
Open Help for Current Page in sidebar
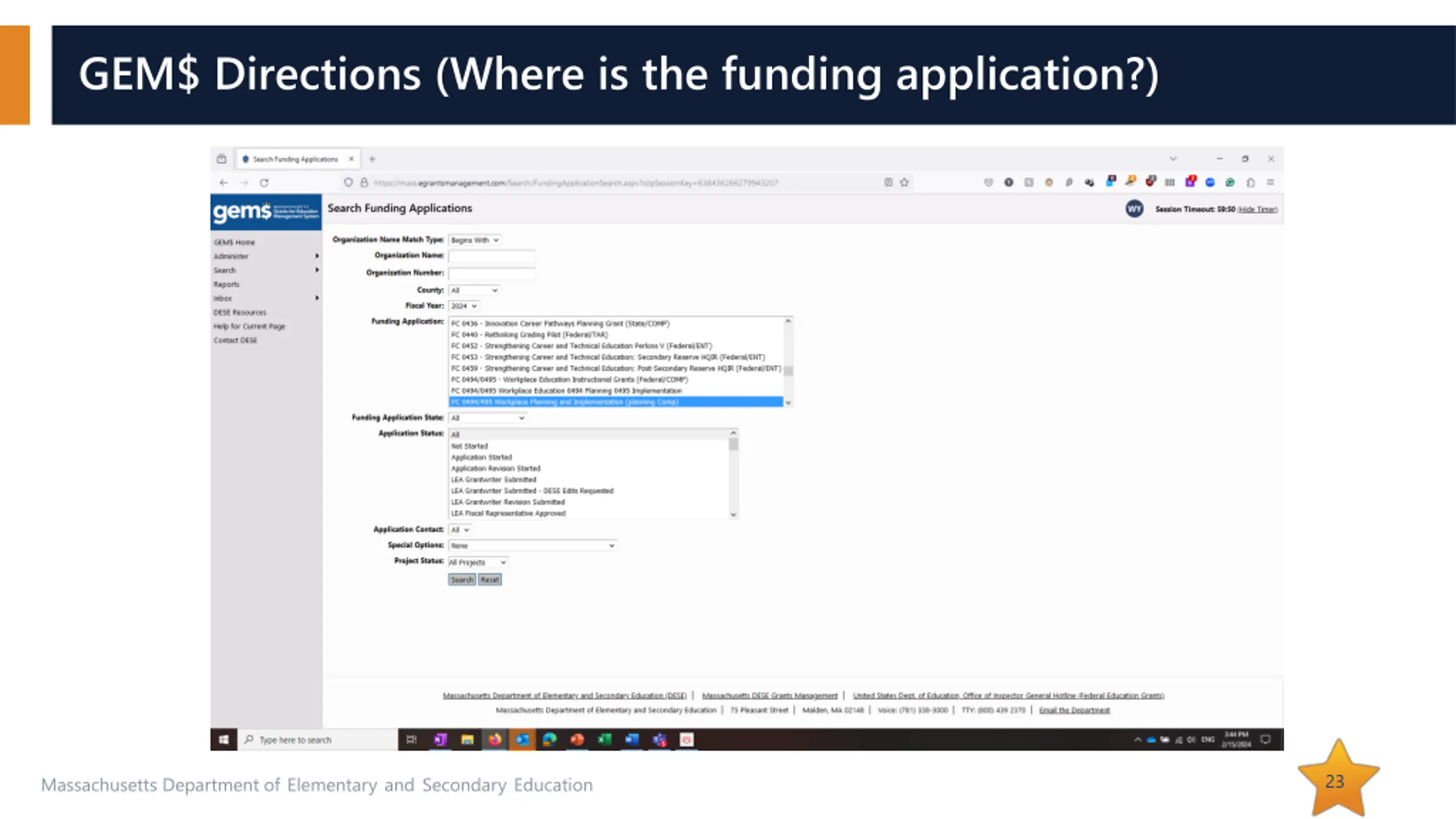point(249,326)
